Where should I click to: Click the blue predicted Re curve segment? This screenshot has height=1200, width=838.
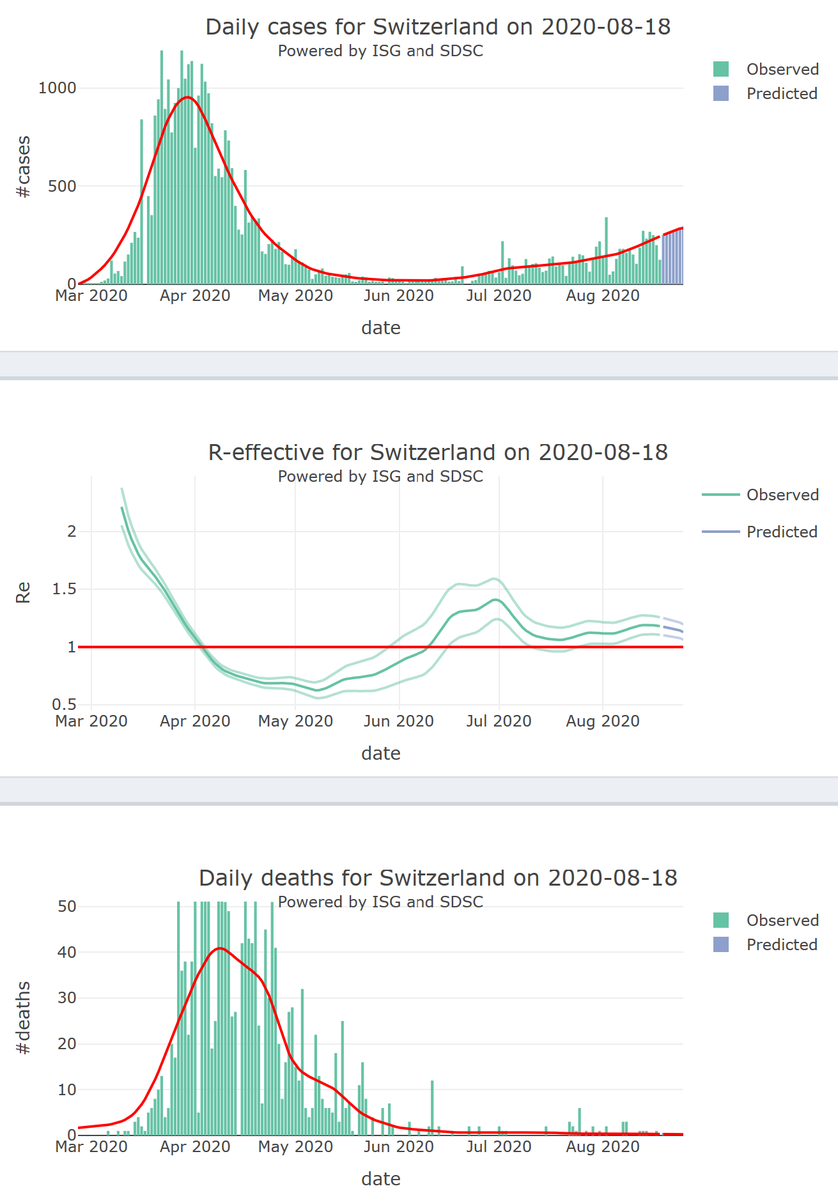(672, 628)
